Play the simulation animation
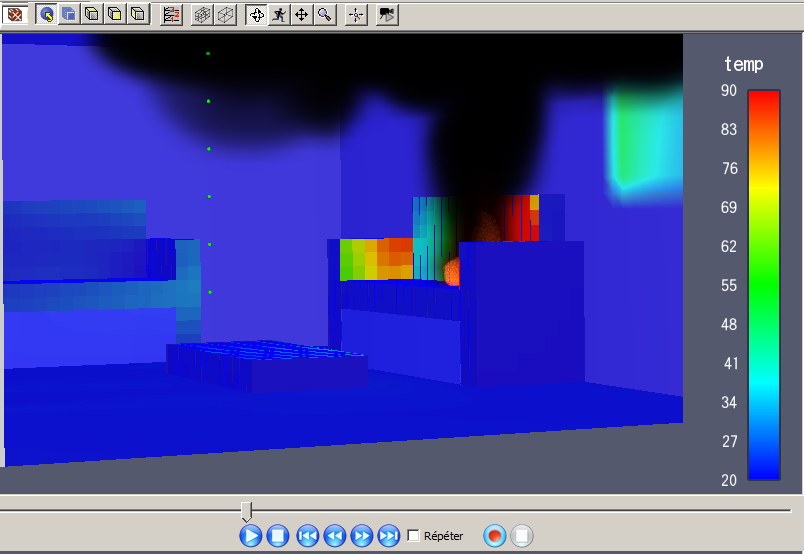The width and height of the screenshot is (804, 554). pos(251,536)
